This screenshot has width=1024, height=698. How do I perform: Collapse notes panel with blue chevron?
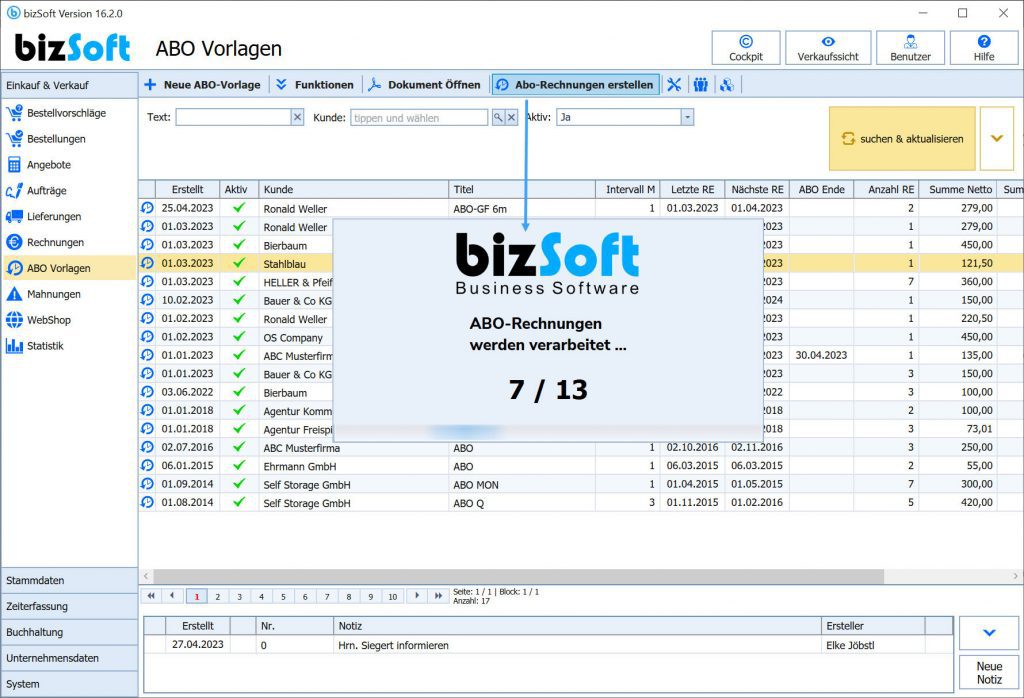click(x=989, y=633)
